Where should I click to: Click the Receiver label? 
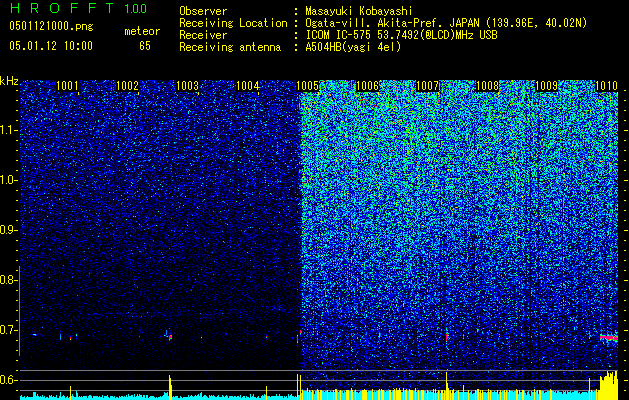click(x=203, y=35)
